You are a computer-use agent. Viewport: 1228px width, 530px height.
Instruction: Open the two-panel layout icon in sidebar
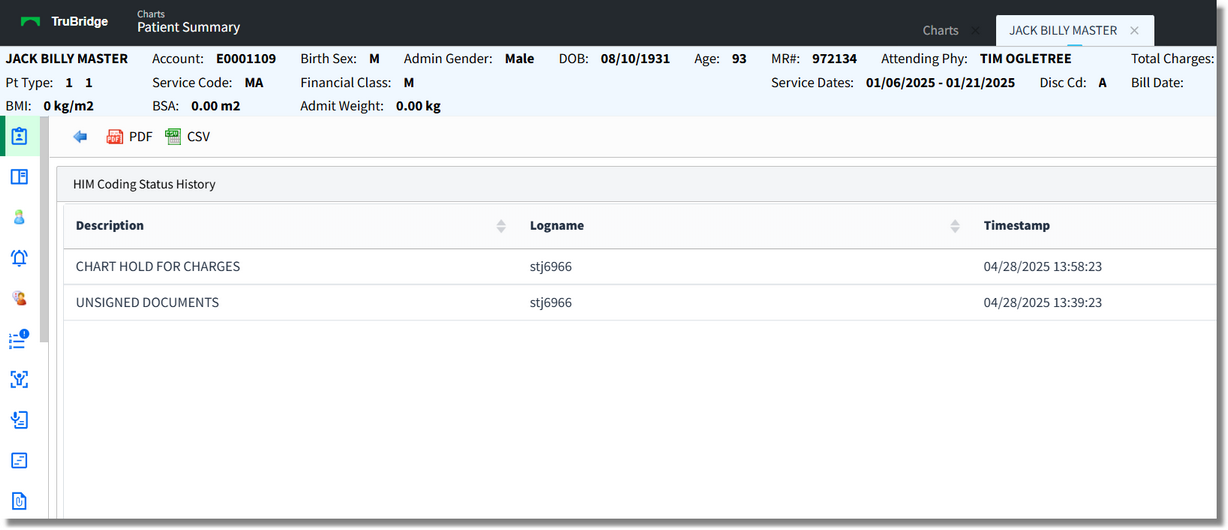coord(19,177)
